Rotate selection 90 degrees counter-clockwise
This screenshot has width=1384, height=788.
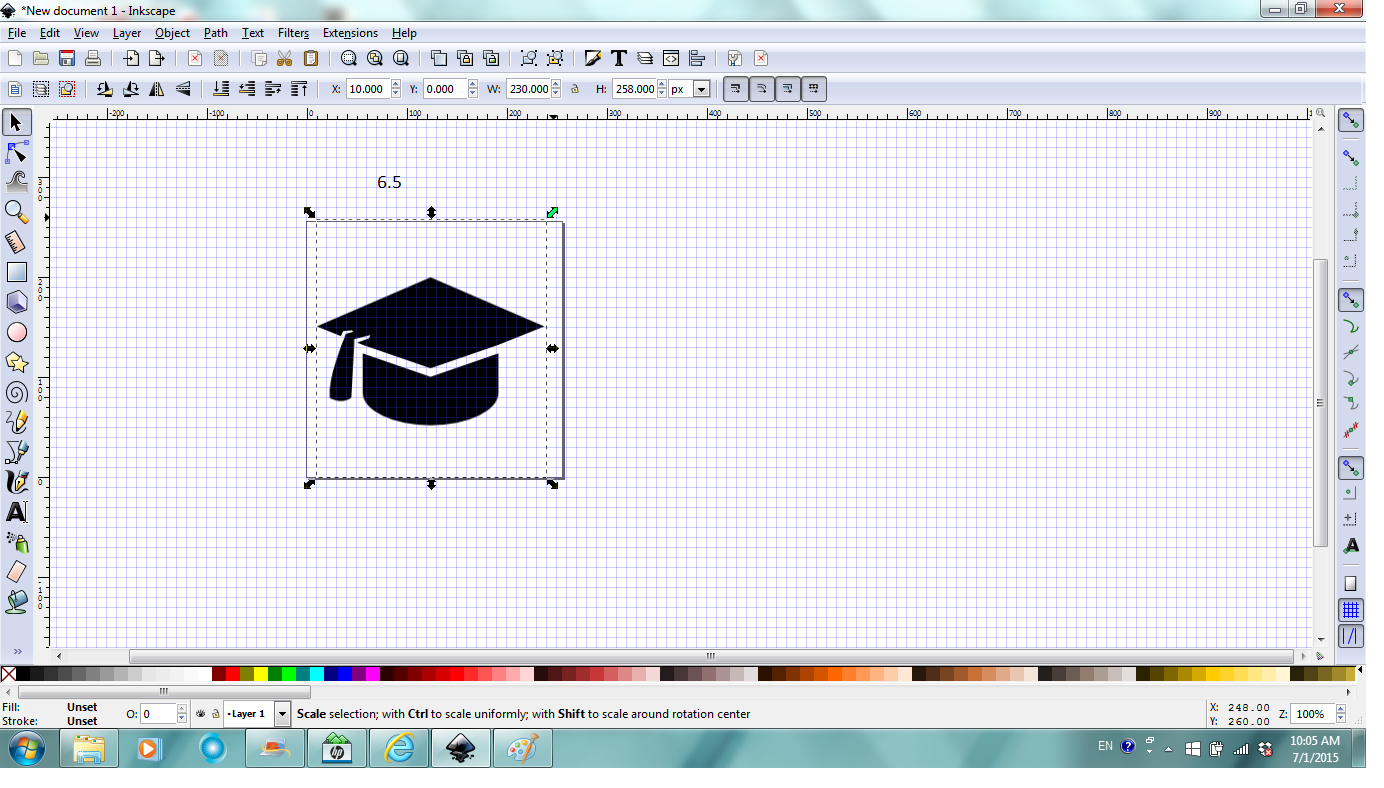(105, 89)
